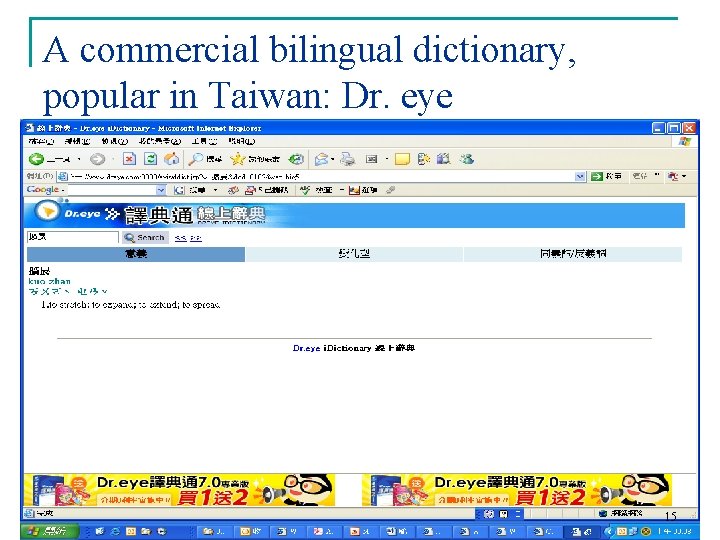
Task: Click the gray Forward arrow button
Action: (x=97, y=159)
